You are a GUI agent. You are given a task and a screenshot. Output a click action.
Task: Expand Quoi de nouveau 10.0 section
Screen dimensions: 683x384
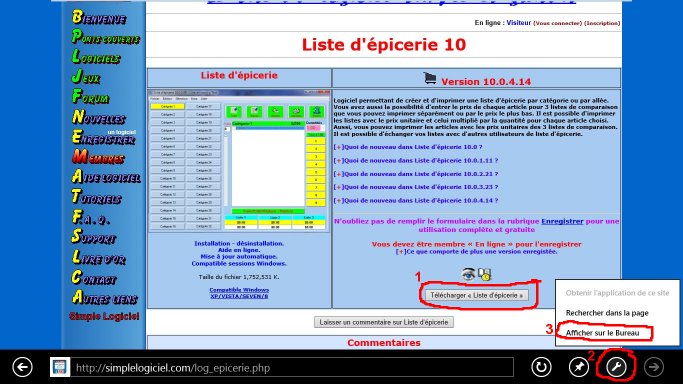tap(408, 147)
